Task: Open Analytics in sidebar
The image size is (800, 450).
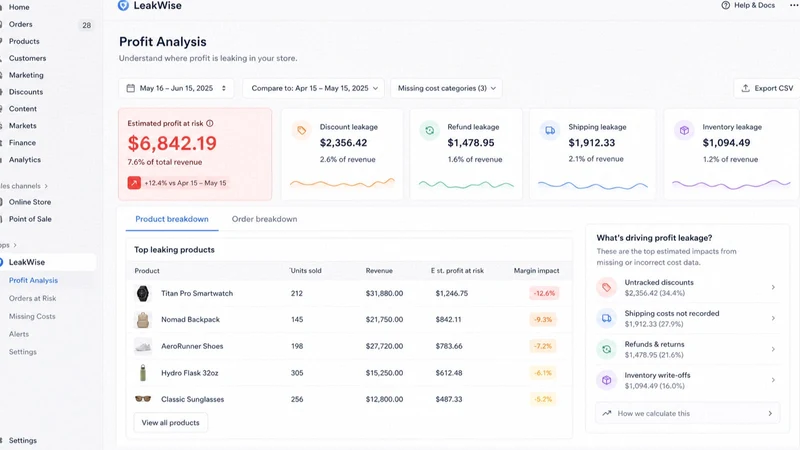Action: click(24, 160)
